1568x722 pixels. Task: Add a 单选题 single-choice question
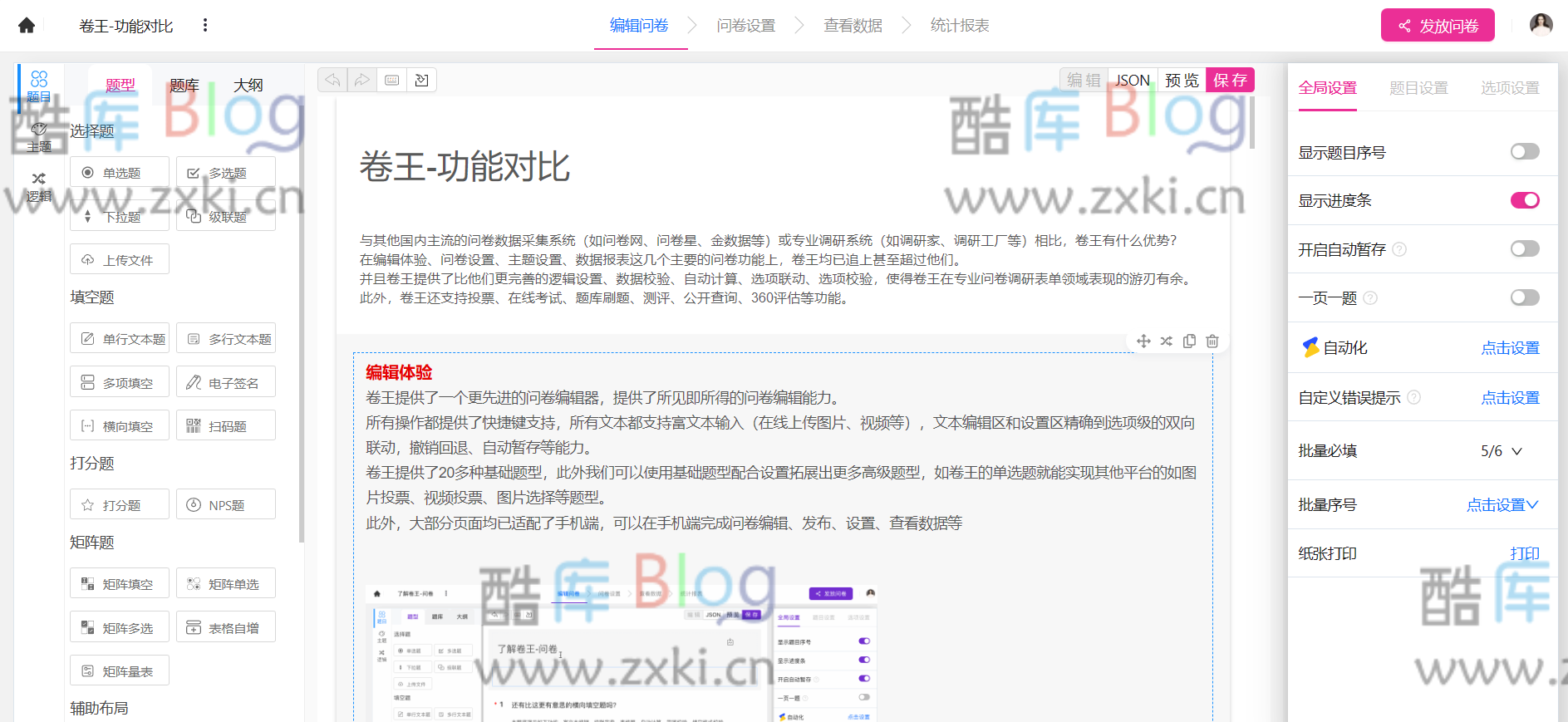point(120,173)
